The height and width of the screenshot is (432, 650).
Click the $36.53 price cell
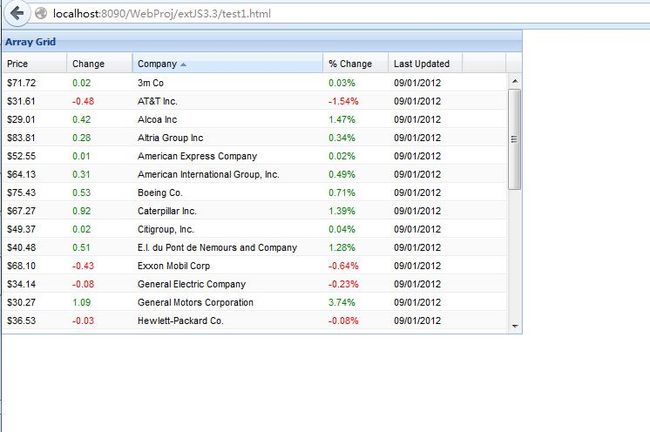pos(22,320)
